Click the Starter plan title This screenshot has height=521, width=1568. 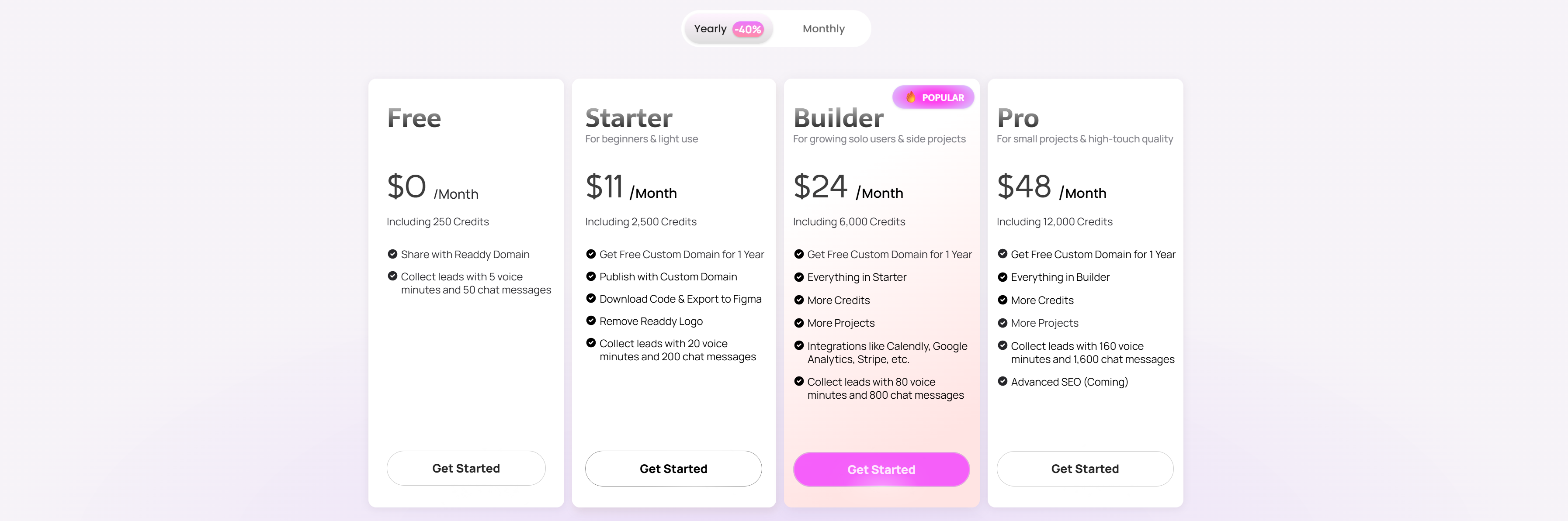click(x=628, y=118)
